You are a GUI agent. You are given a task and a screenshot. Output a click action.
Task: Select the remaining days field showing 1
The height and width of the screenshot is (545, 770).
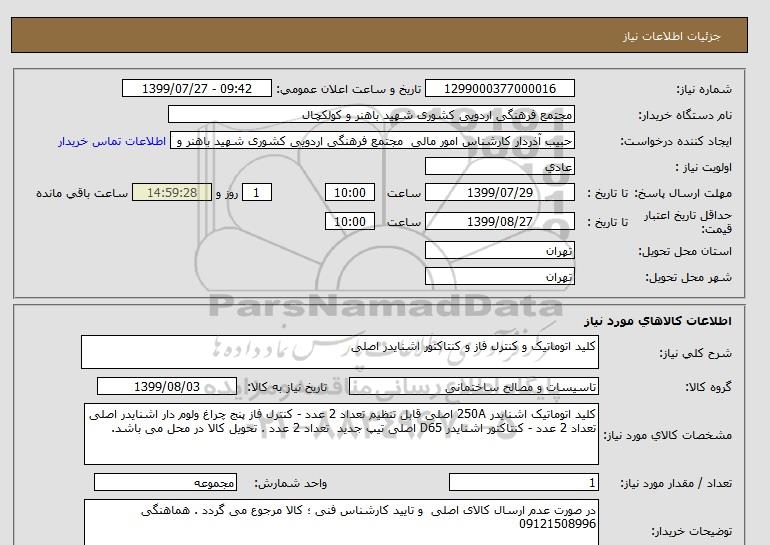click(x=256, y=192)
